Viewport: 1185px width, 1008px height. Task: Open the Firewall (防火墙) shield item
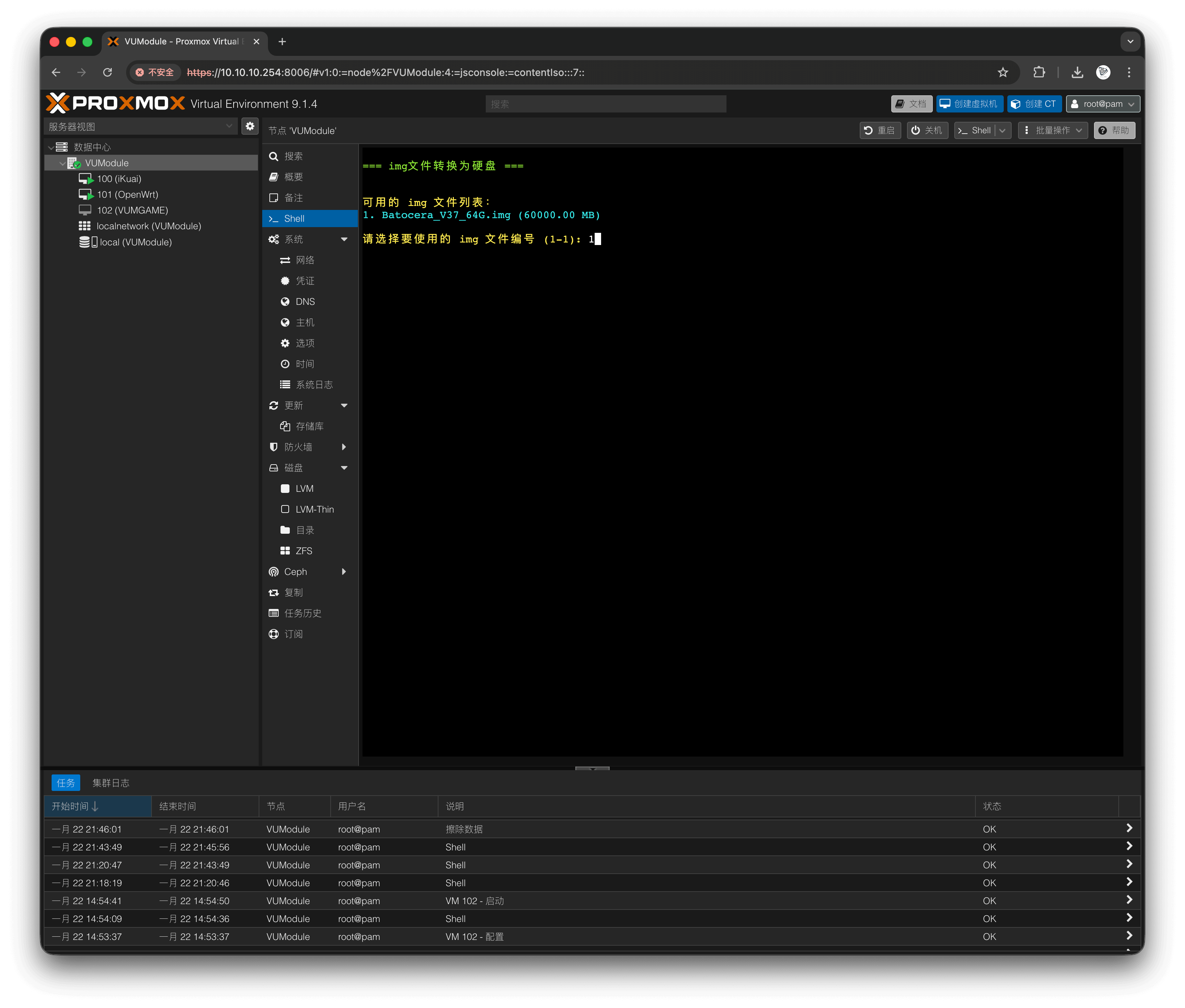298,447
